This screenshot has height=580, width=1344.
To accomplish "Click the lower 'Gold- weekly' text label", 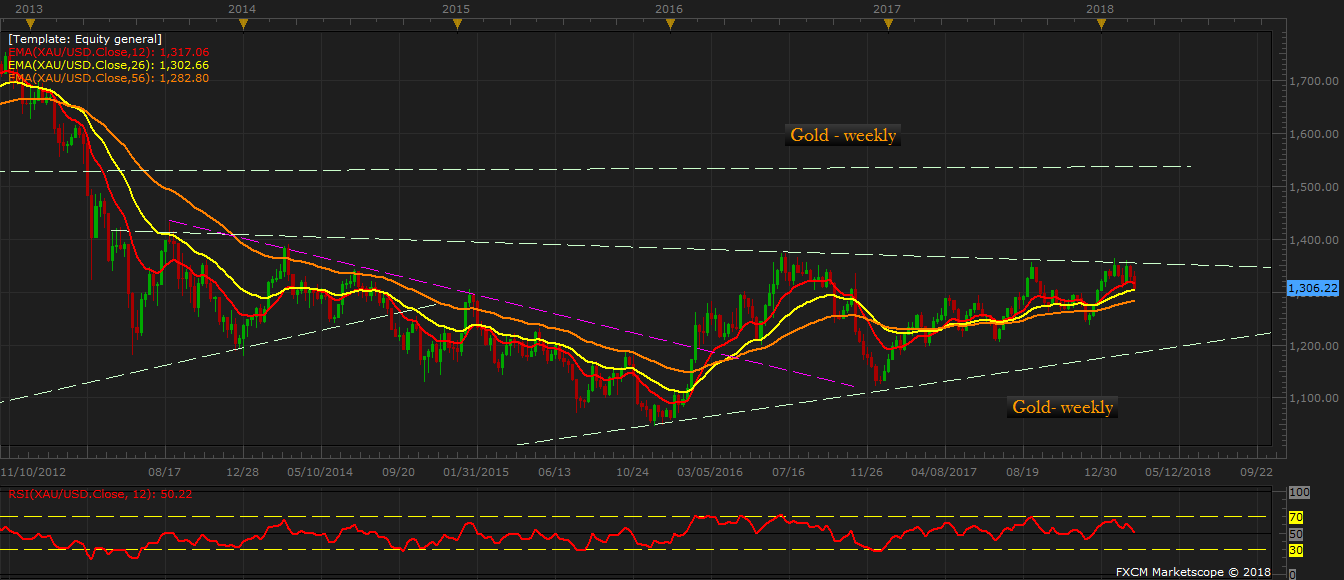I will (1062, 407).
